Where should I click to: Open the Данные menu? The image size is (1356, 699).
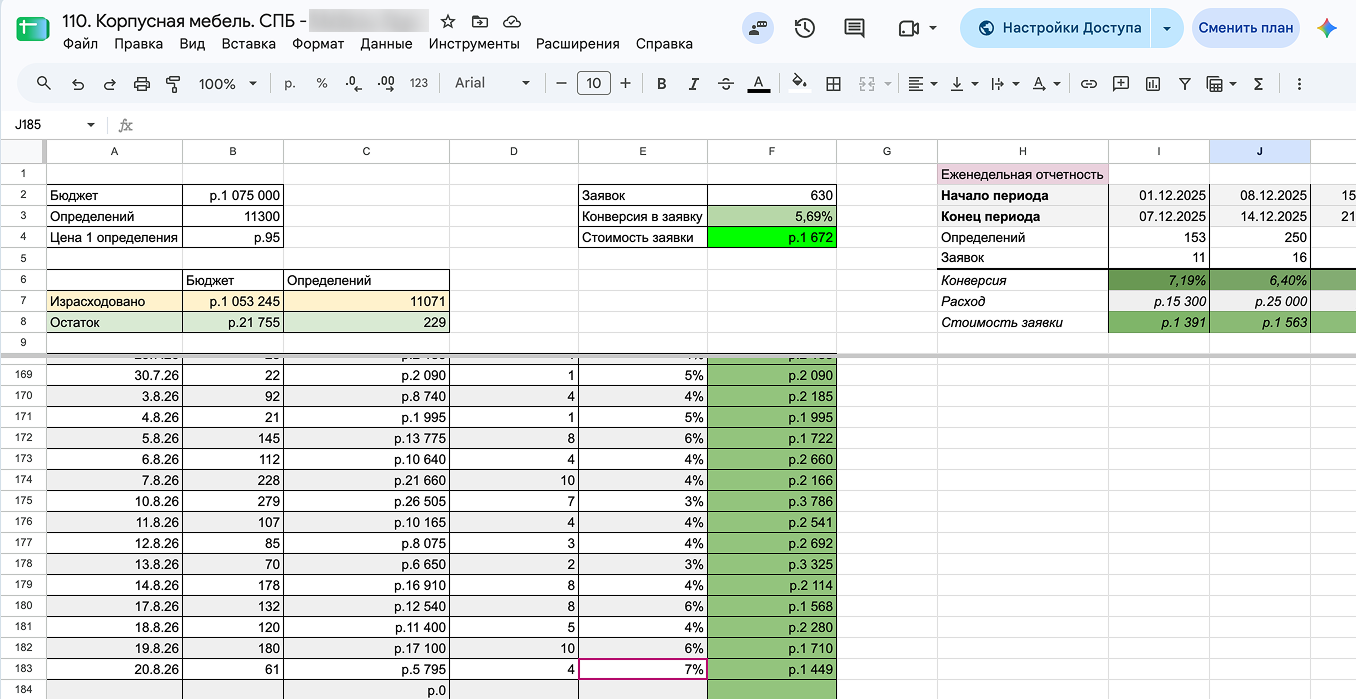click(x=386, y=44)
